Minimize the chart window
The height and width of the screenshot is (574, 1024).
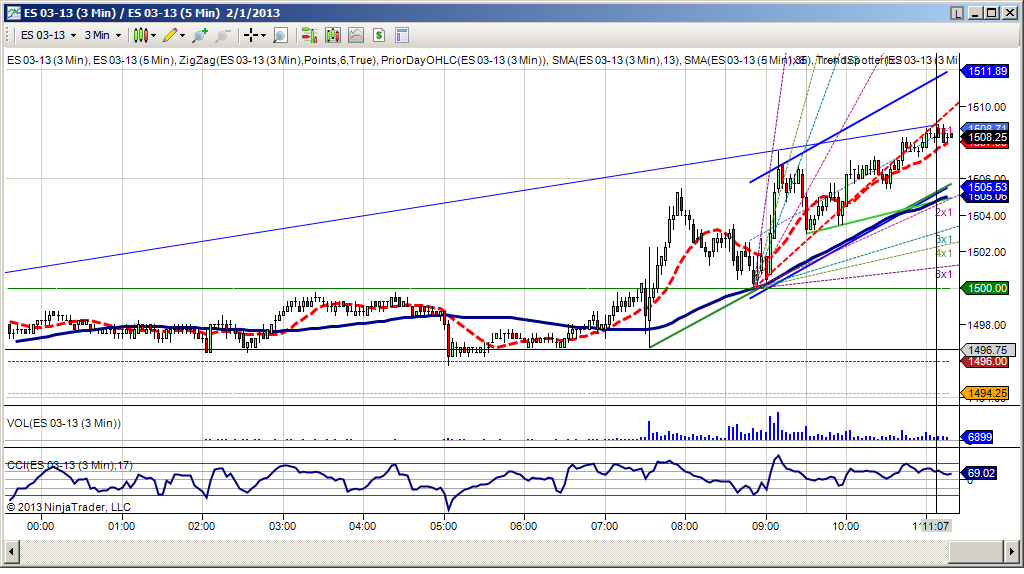pos(975,12)
